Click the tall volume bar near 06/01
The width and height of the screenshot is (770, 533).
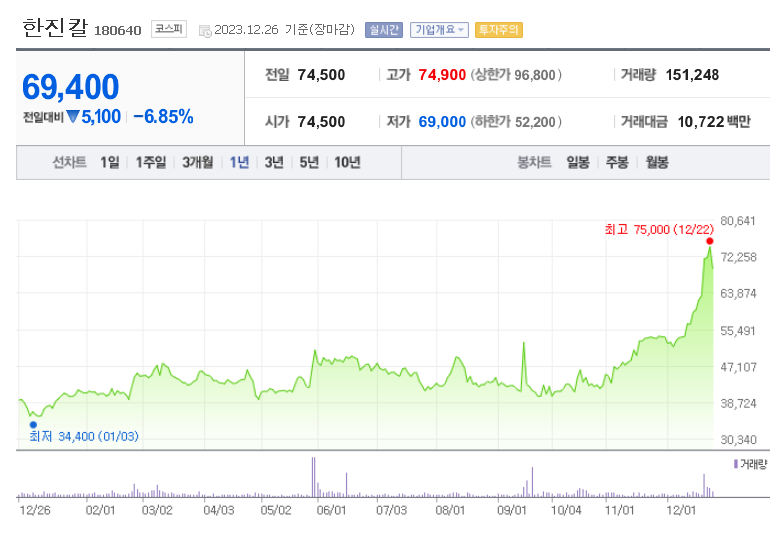point(313,477)
